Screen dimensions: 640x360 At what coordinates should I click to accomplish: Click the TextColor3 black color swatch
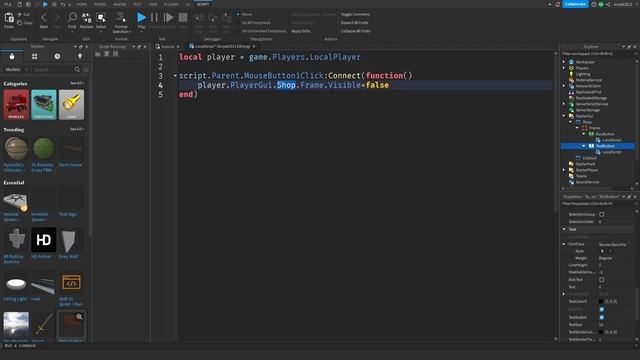click(601, 302)
